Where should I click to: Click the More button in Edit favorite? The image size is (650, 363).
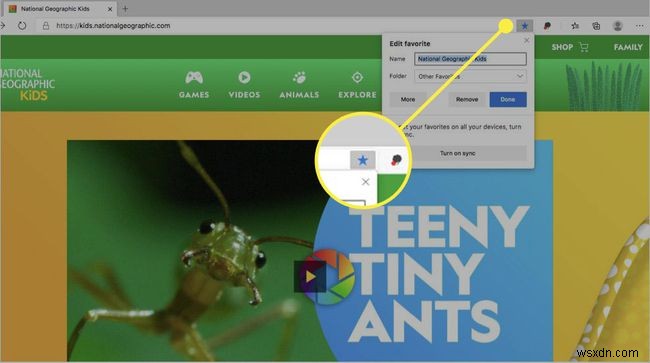tap(408, 99)
